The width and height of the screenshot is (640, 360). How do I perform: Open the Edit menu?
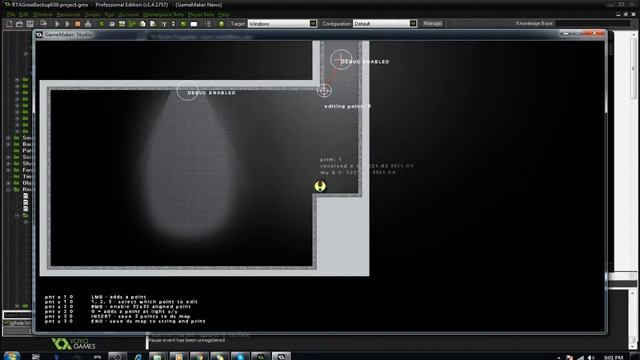click(24, 14)
